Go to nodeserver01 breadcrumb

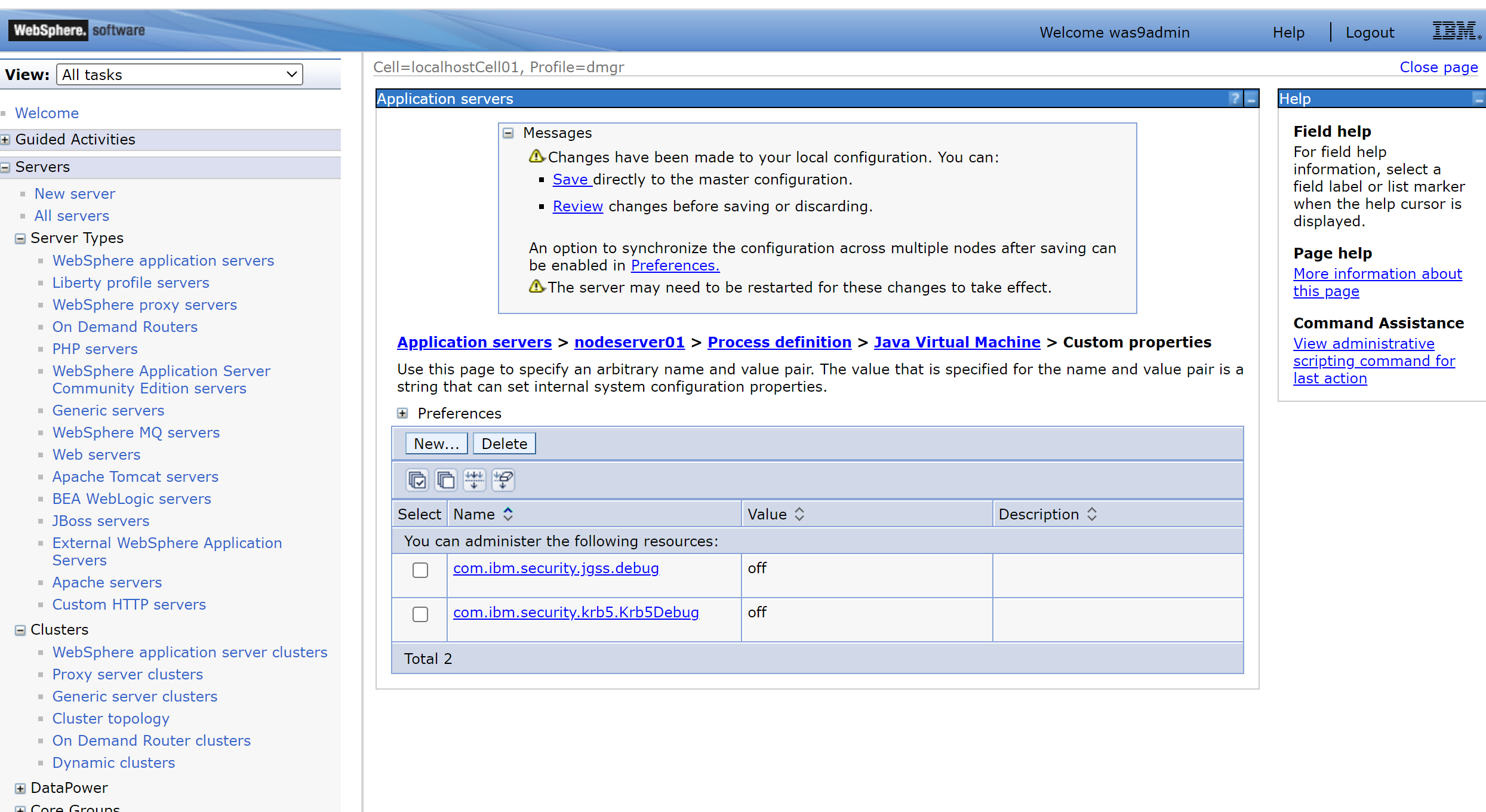pos(629,342)
